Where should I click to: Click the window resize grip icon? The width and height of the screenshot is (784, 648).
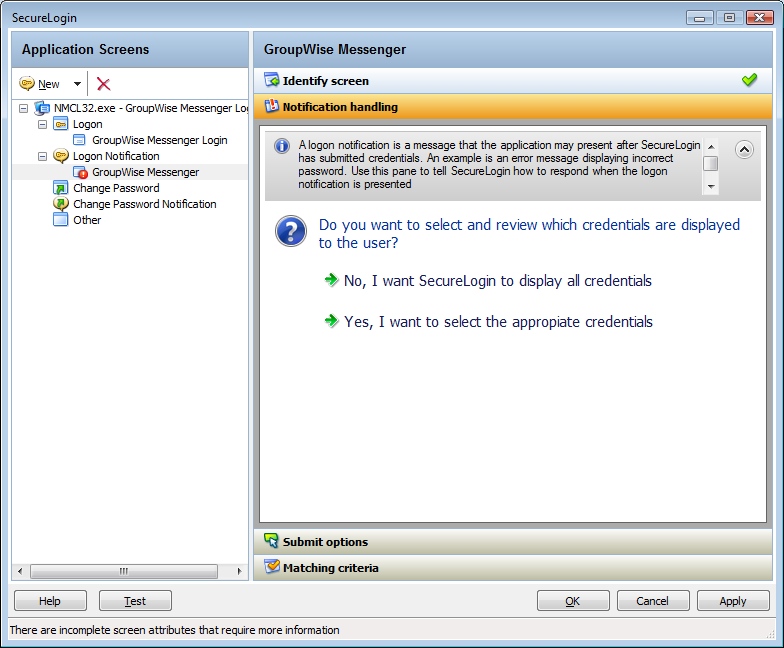770,634
